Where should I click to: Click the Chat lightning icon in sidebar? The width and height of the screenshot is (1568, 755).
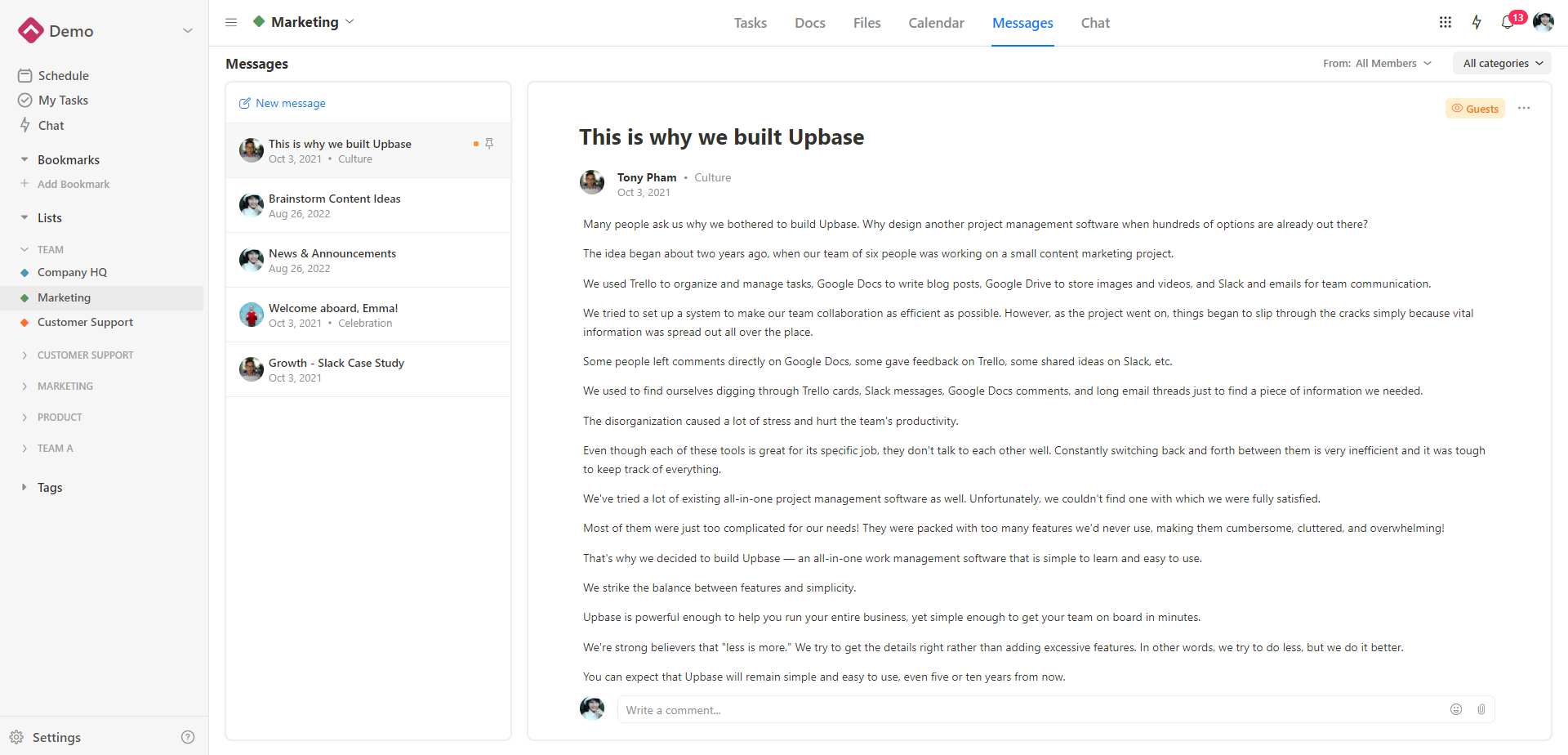25,125
